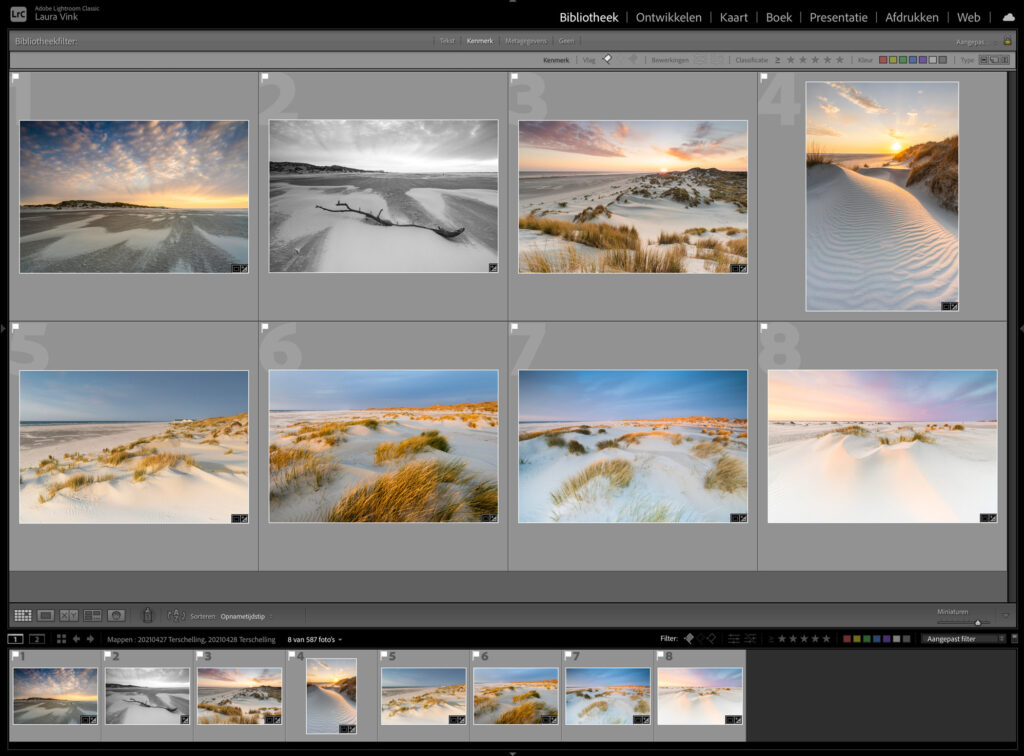
Task: Select the Tekst filter option
Action: [x=447, y=41]
